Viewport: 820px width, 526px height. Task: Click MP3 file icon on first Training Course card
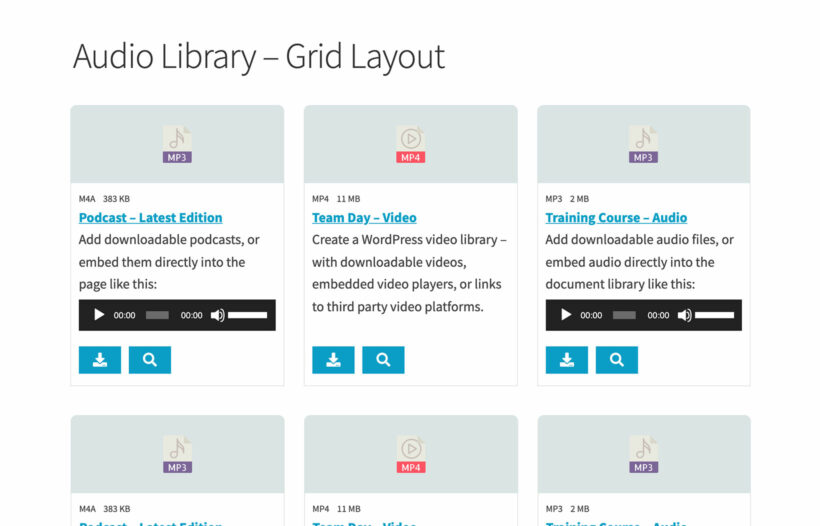[x=643, y=144]
